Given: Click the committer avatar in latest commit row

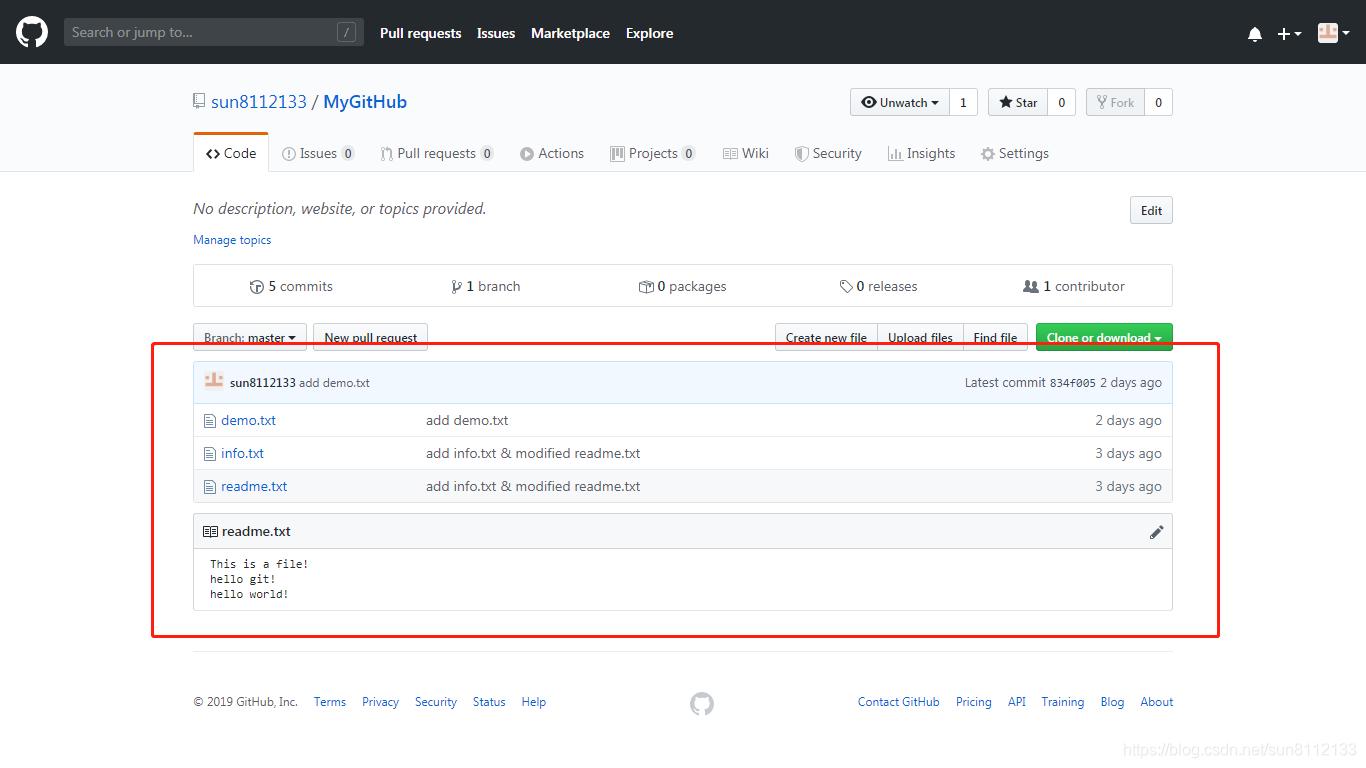Looking at the screenshot, I should click(x=214, y=381).
